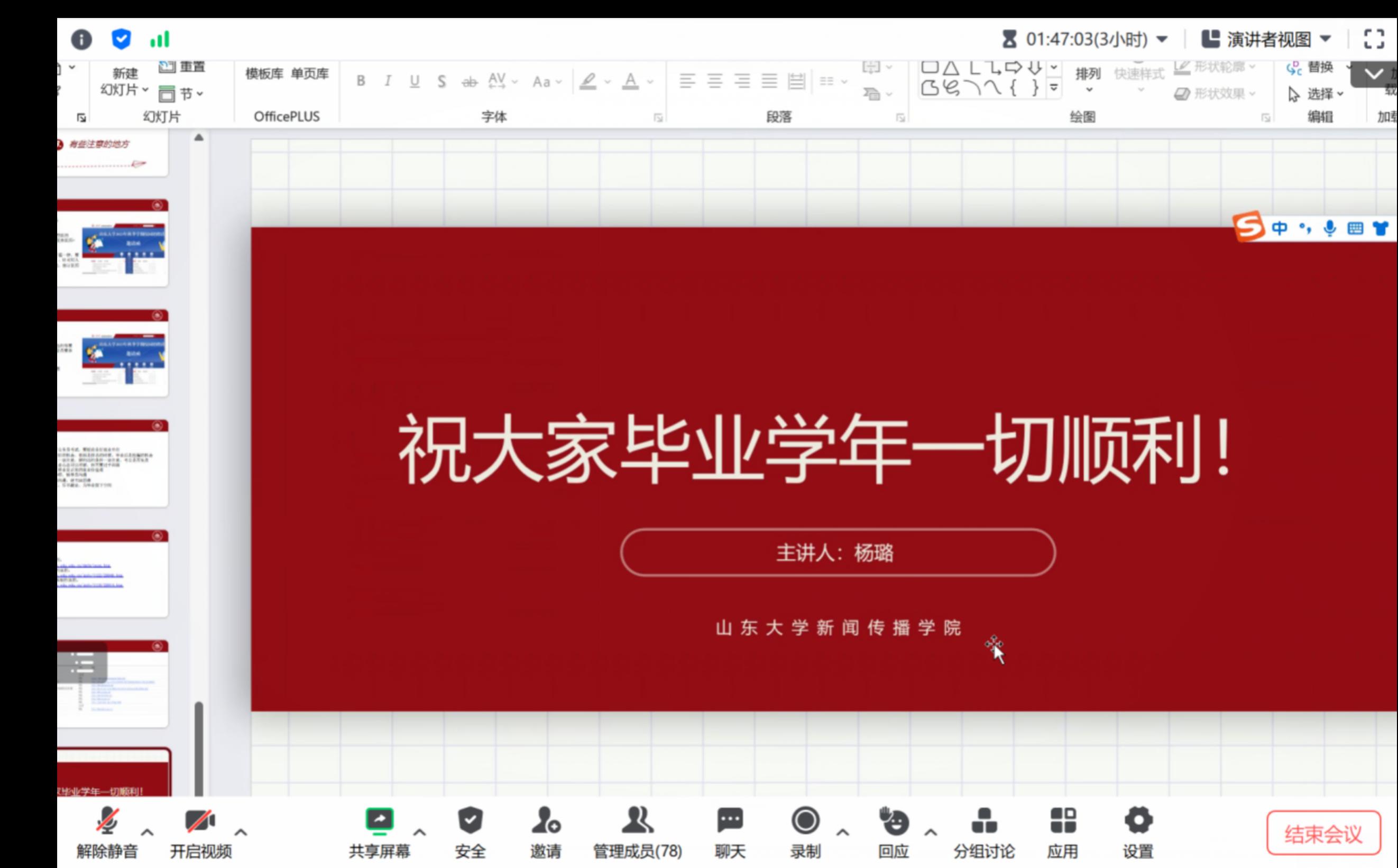Screen dimensions: 1398x868
Task: Toggle bold formatting in the ribbon
Action: (361, 81)
